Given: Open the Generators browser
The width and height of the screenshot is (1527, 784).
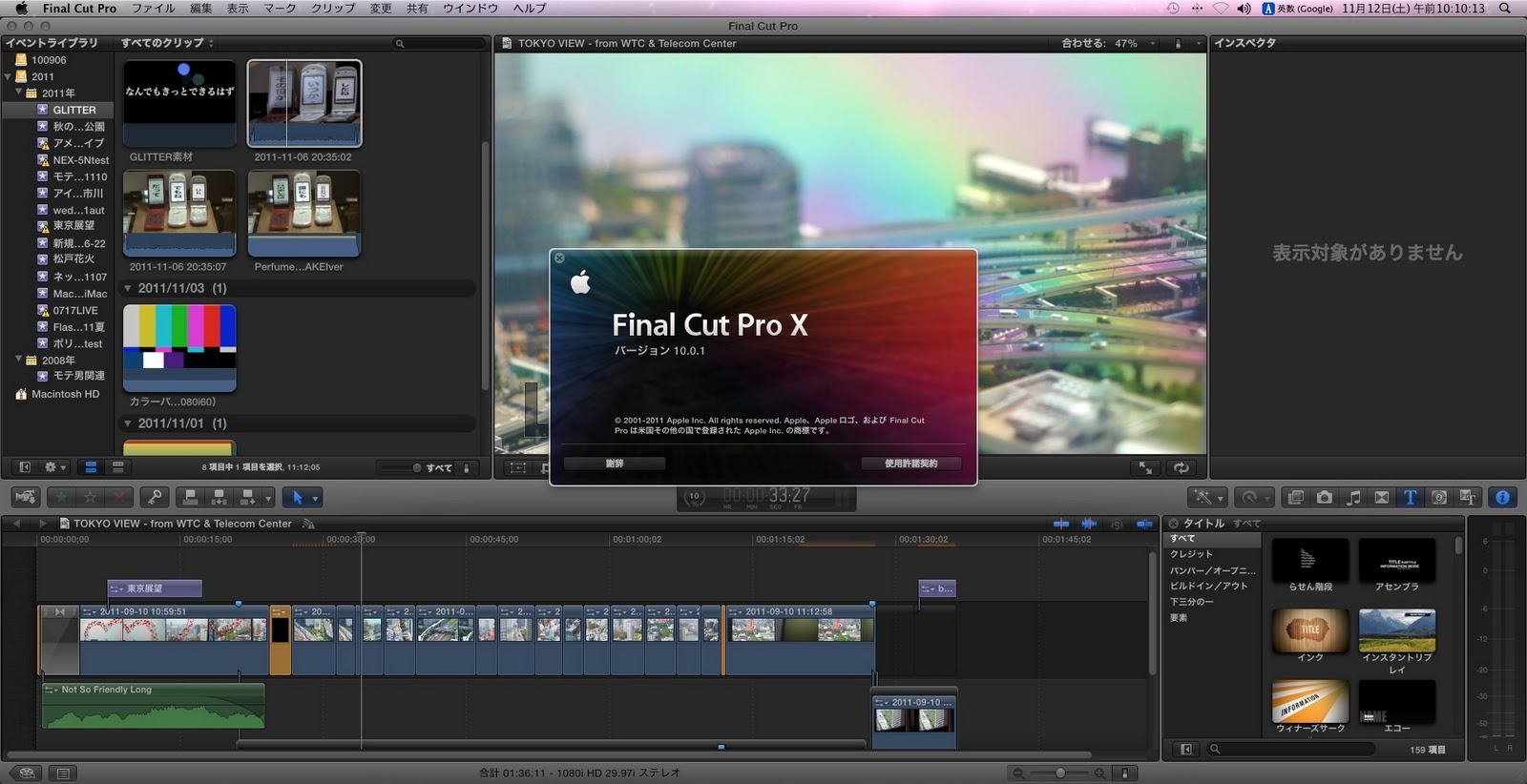Looking at the screenshot, I should (x=1439, y=497).
